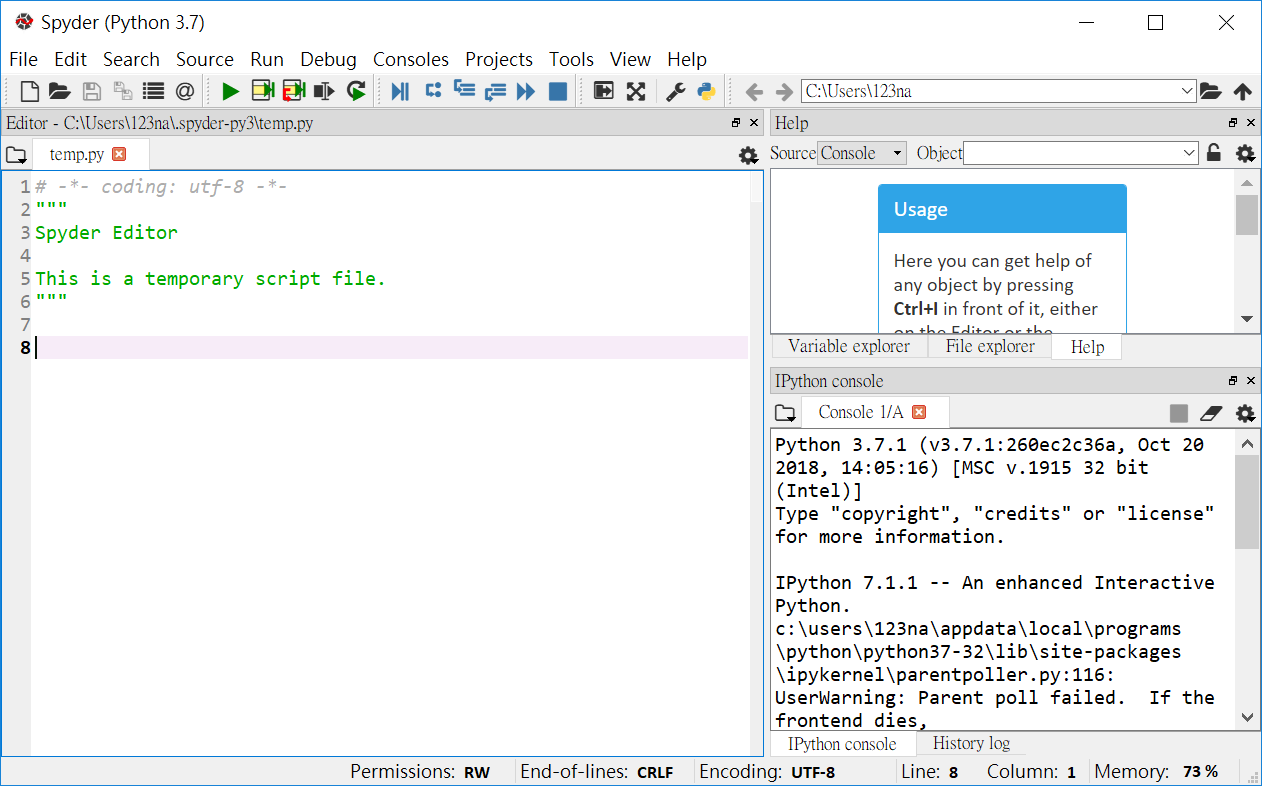Click the Object input field in Help
1262x786 pixels.
click(x=1072, y=153)
